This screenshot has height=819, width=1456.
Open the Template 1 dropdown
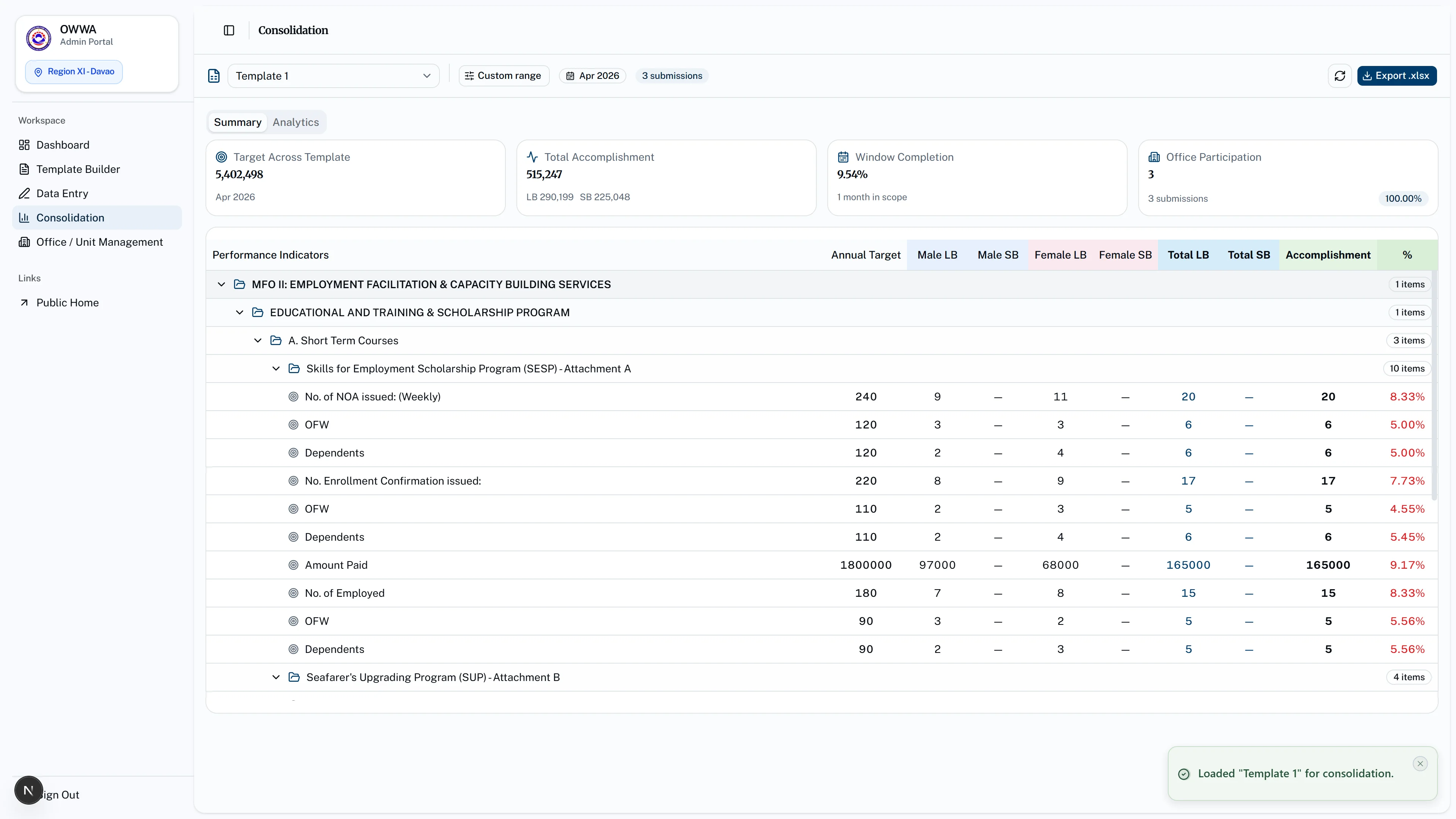(334, 76)
